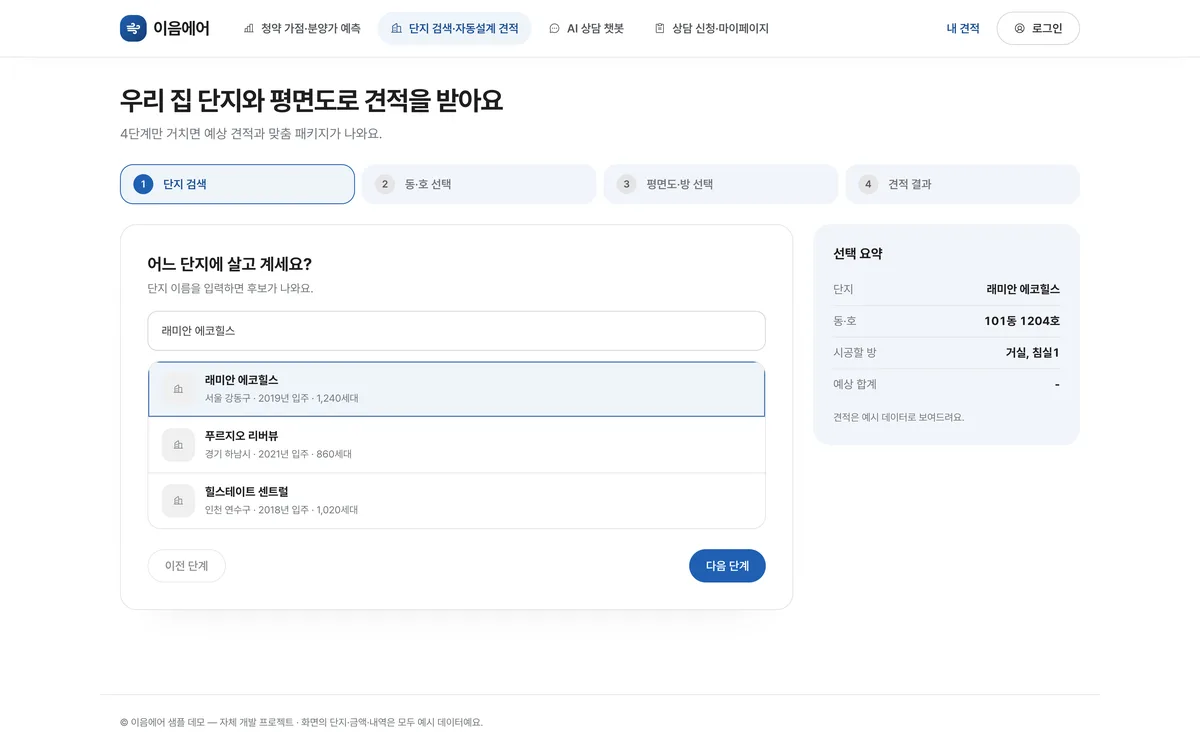Choose 래미안 에코힐스 from results
Screen dimensions: 1200x750
(x=456, y=389)
